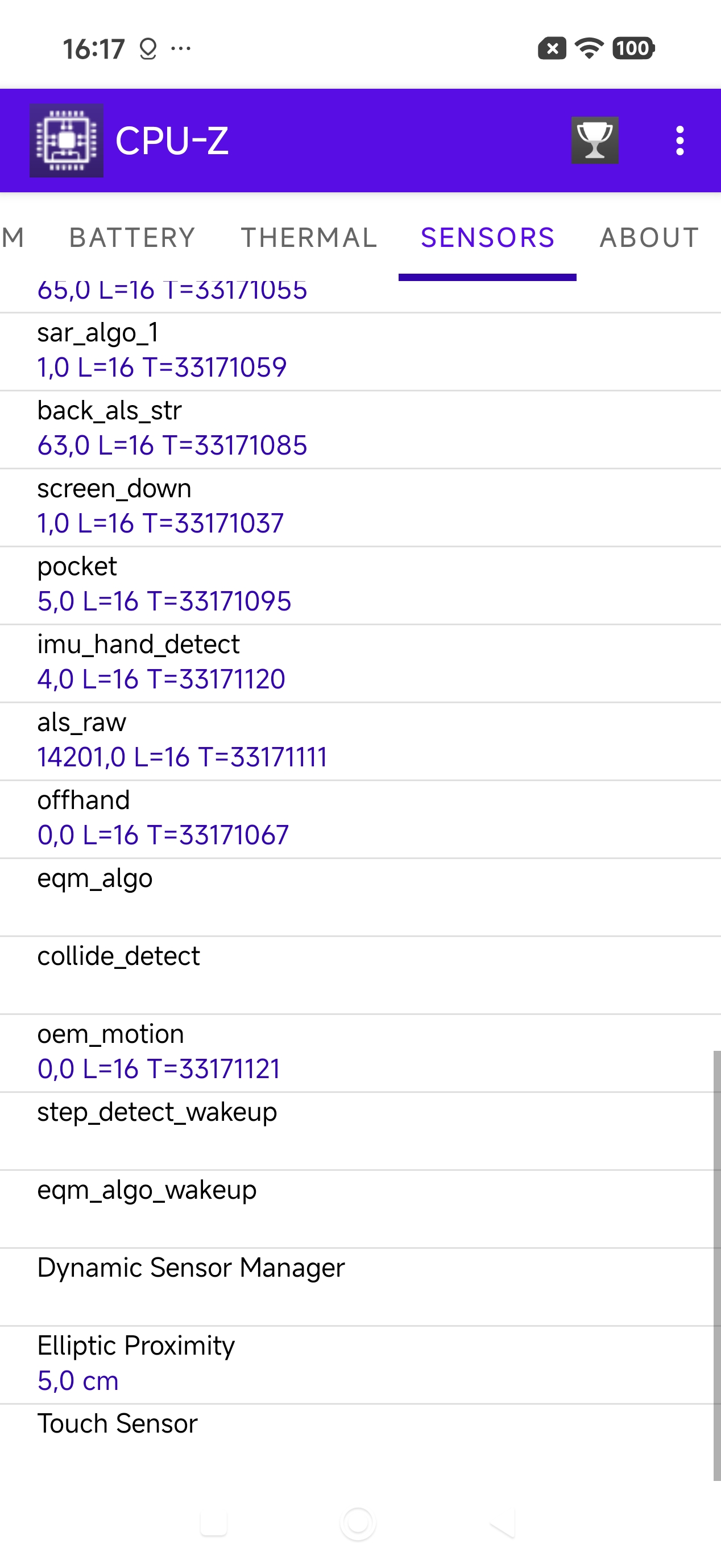
Task: Switch to the Thermal tab
Action: point(309,237)
